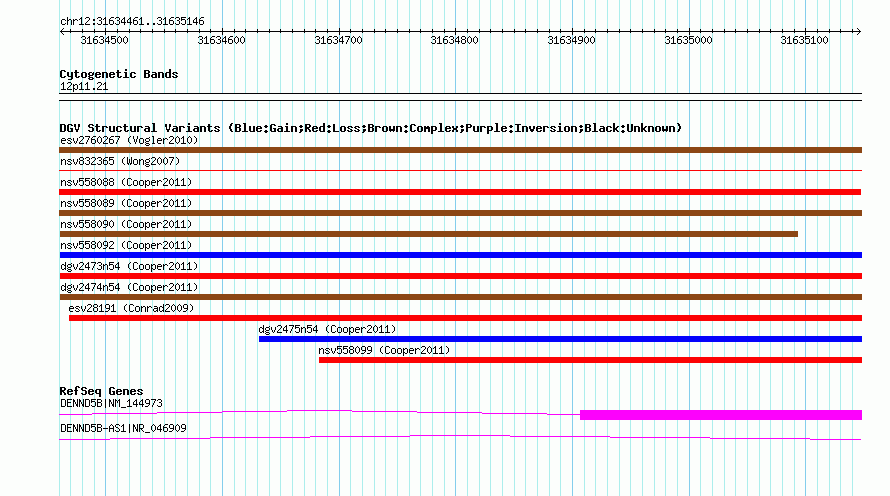Screen dimensions: 890x496
Task: Click the DENND5B-AS1 magenta transcript line
Action: pos(460,438)
